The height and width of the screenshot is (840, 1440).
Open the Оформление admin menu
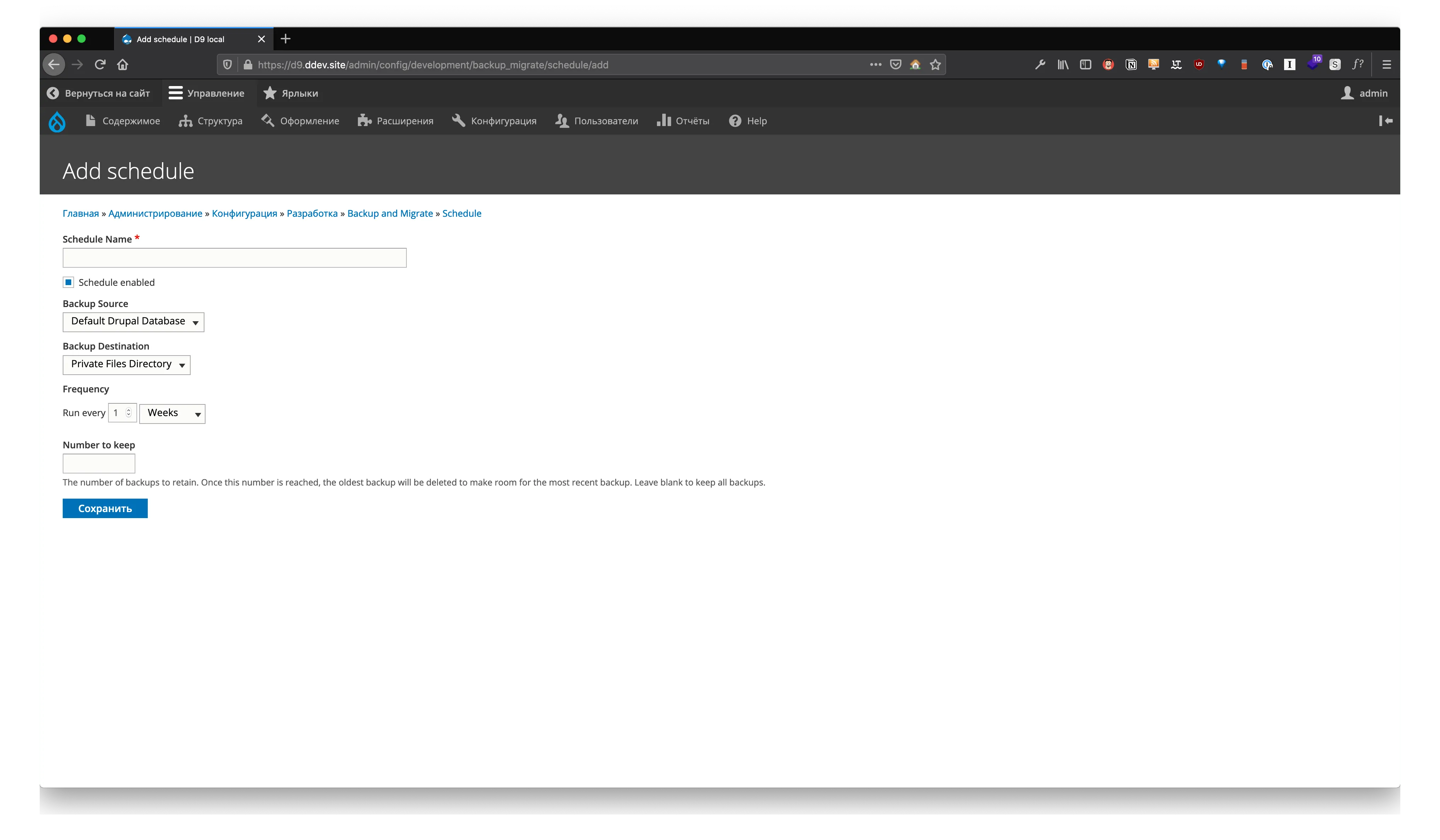pyautogui.click(x=300, y=121)
